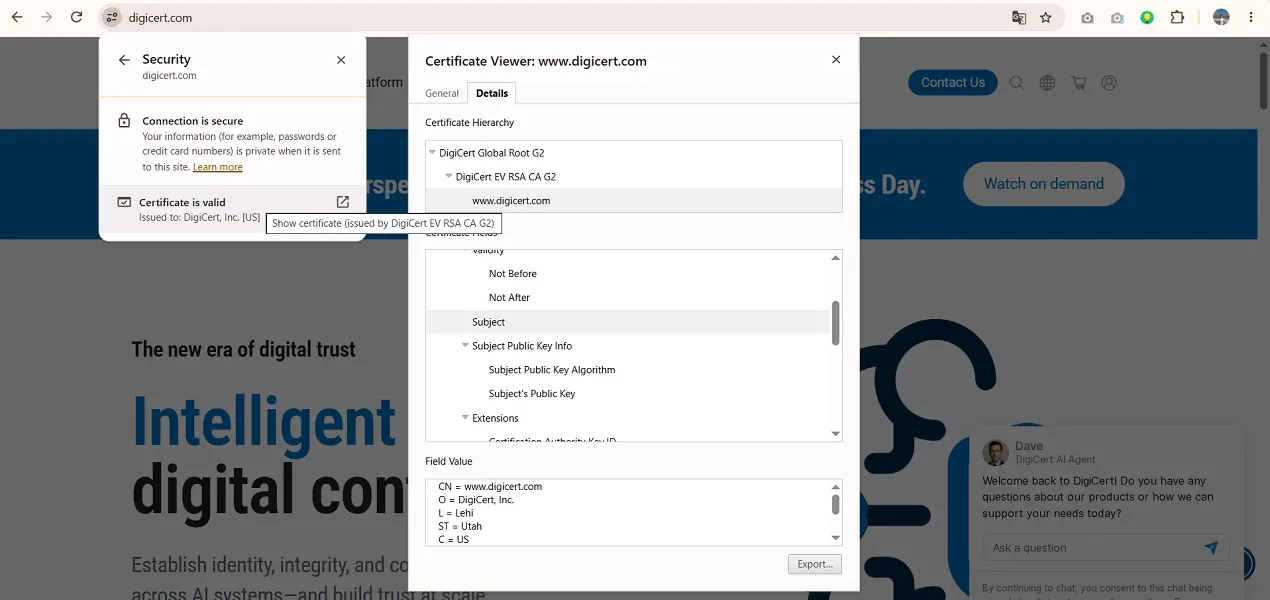Click the 'ST = Utah' value line

[460, 526]
